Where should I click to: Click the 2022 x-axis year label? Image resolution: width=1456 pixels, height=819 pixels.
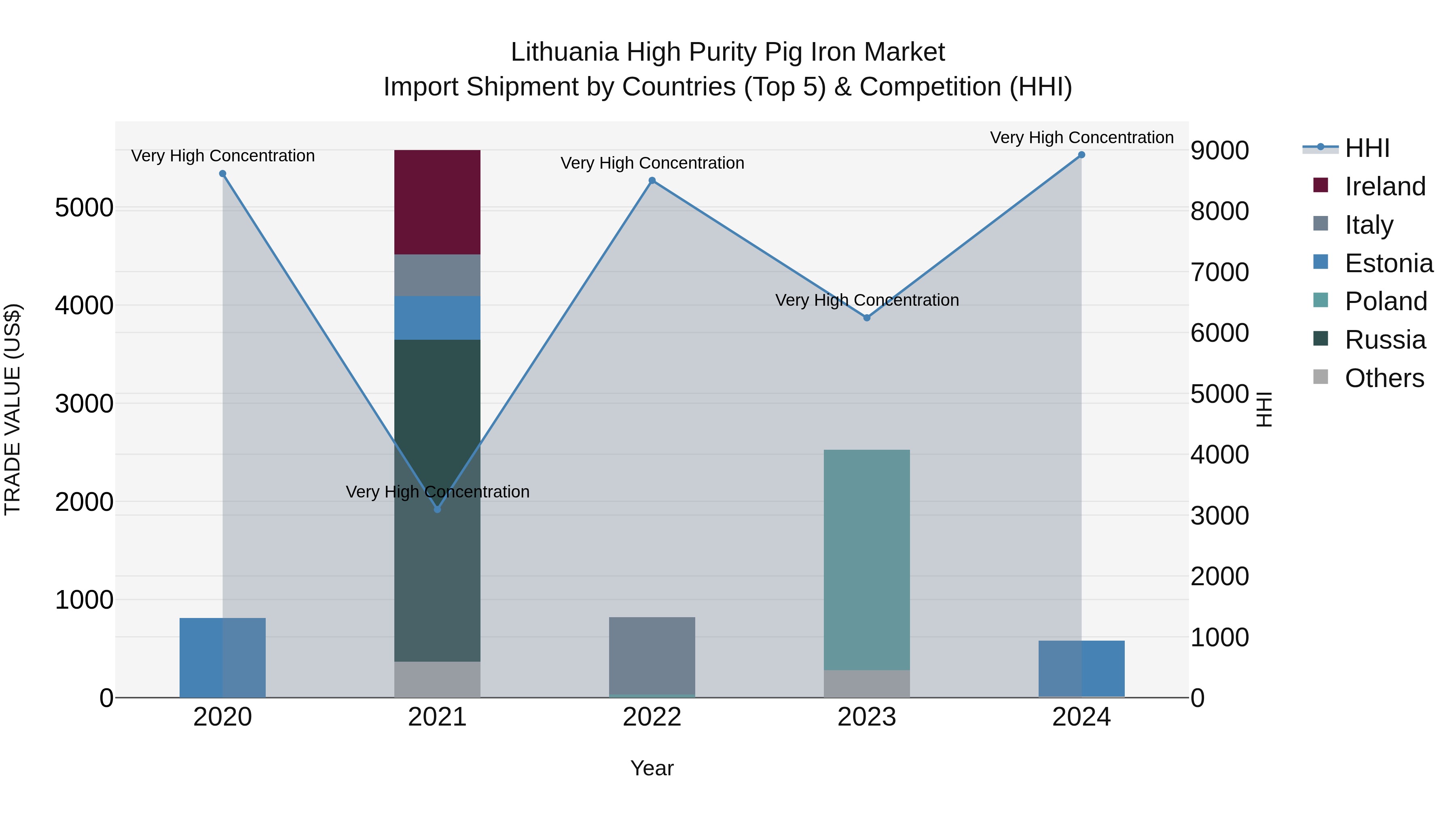[652, 717]
